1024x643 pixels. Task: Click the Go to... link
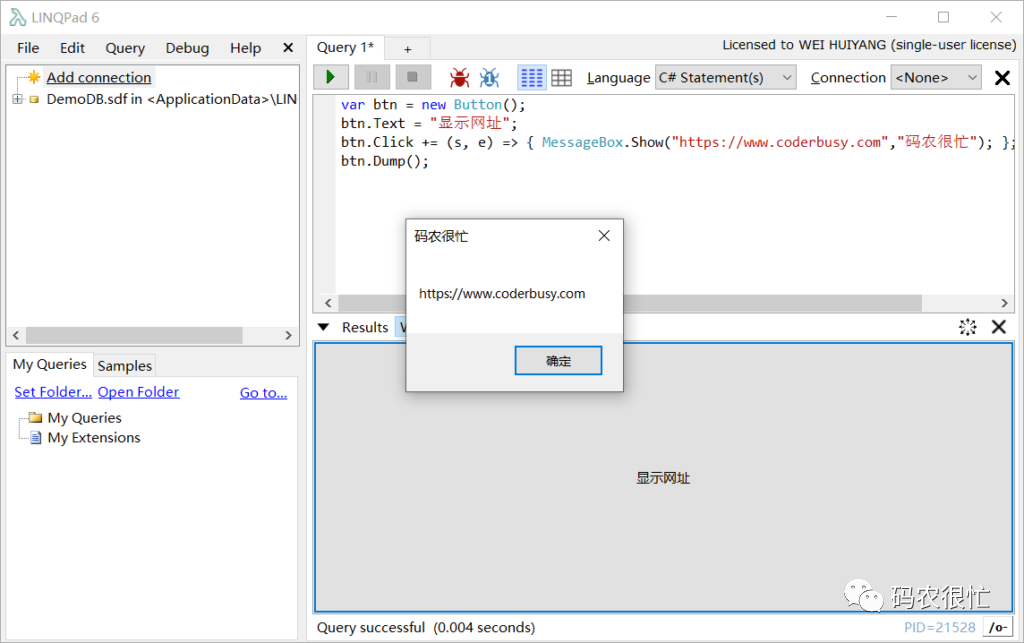263,392
